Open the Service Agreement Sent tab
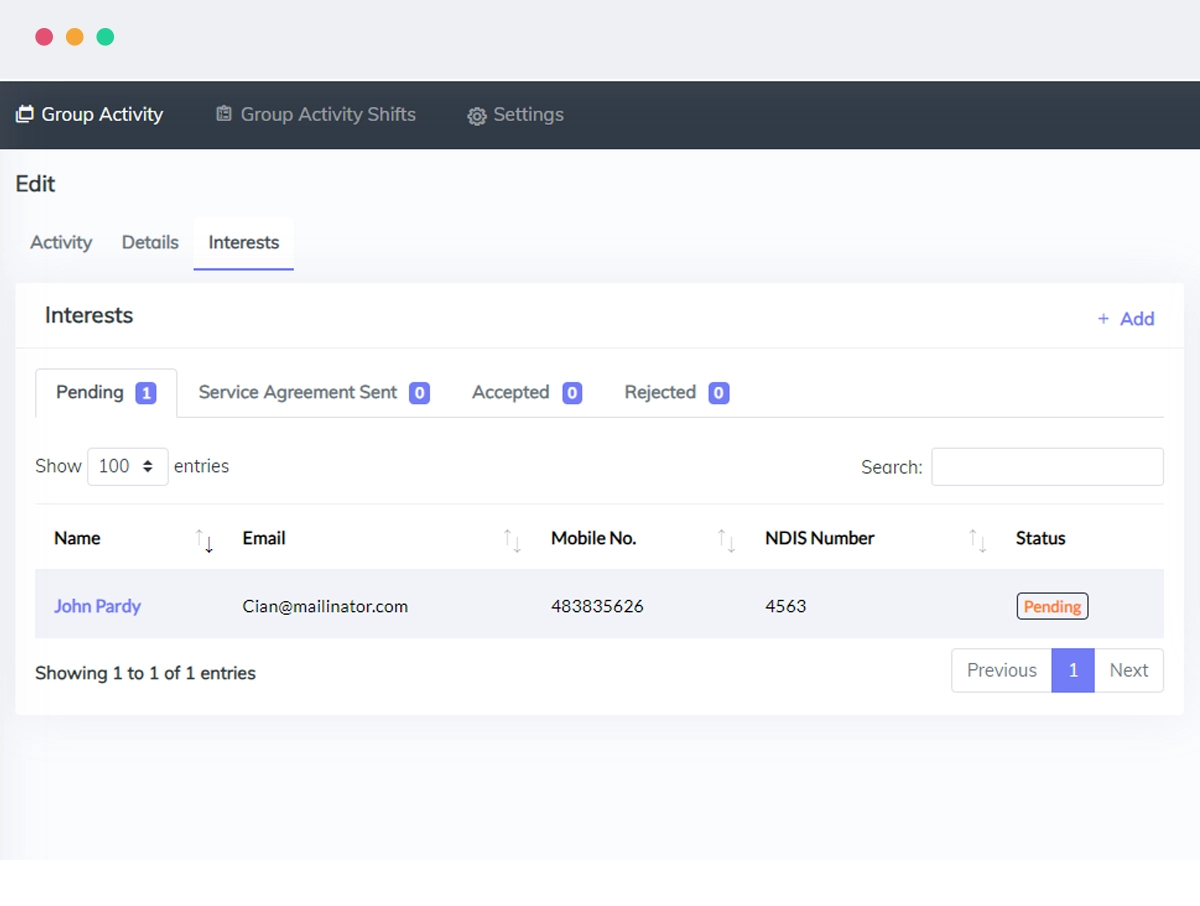This screenshot has height=906, width=1200. (314, 393)
